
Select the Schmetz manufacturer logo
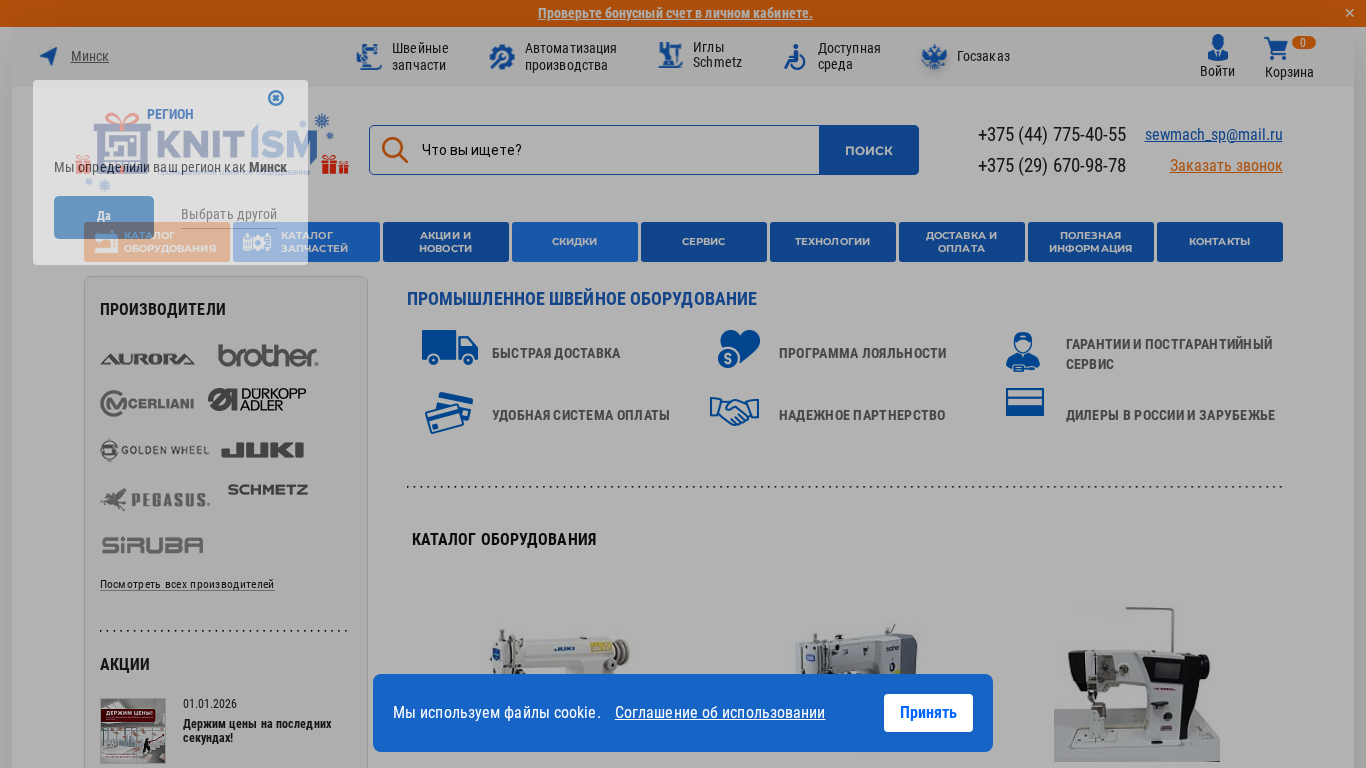pos(268,490)
